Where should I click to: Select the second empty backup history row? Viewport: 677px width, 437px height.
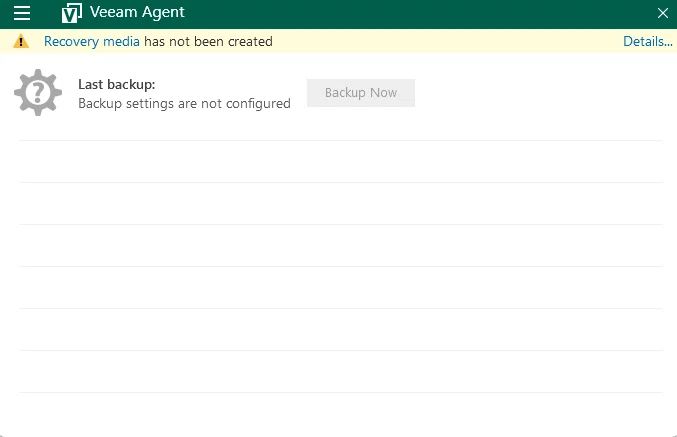[341, 203]
